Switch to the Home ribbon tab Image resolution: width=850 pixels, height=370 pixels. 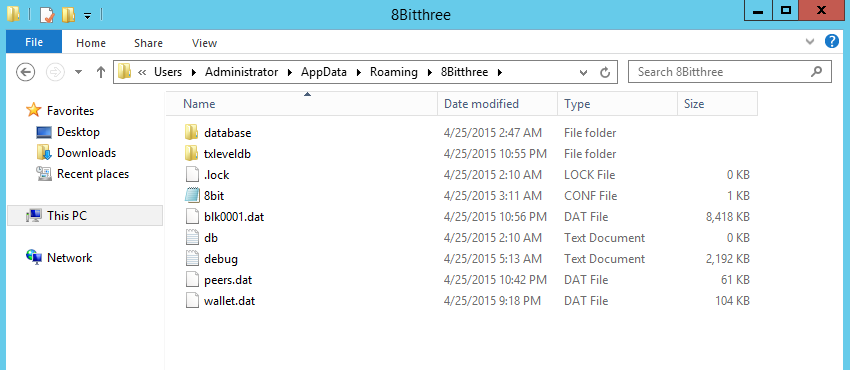[x=91, y=43]
